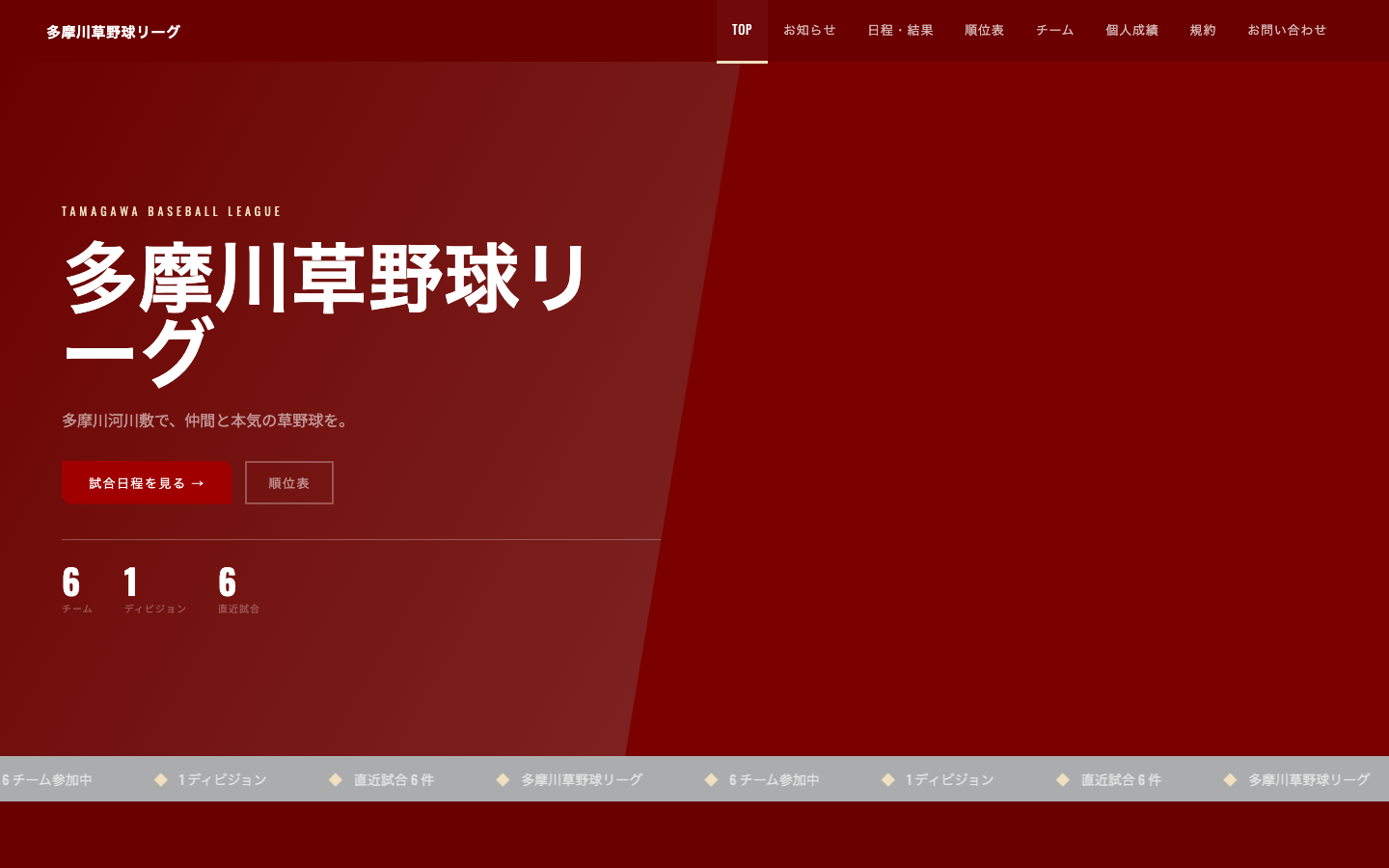The height and width of the screenshot is (868, 1389).
Task: Click the 6 直近試合 statistic
Action: pos(238,589)
